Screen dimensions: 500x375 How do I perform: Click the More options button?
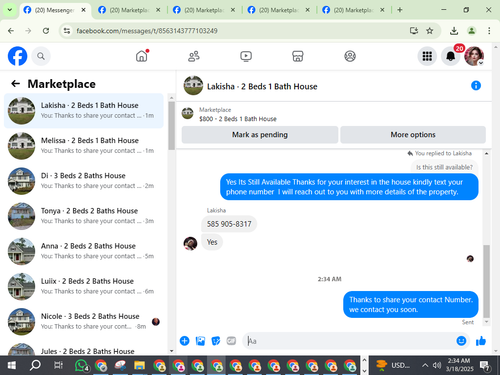click(413, 135)
